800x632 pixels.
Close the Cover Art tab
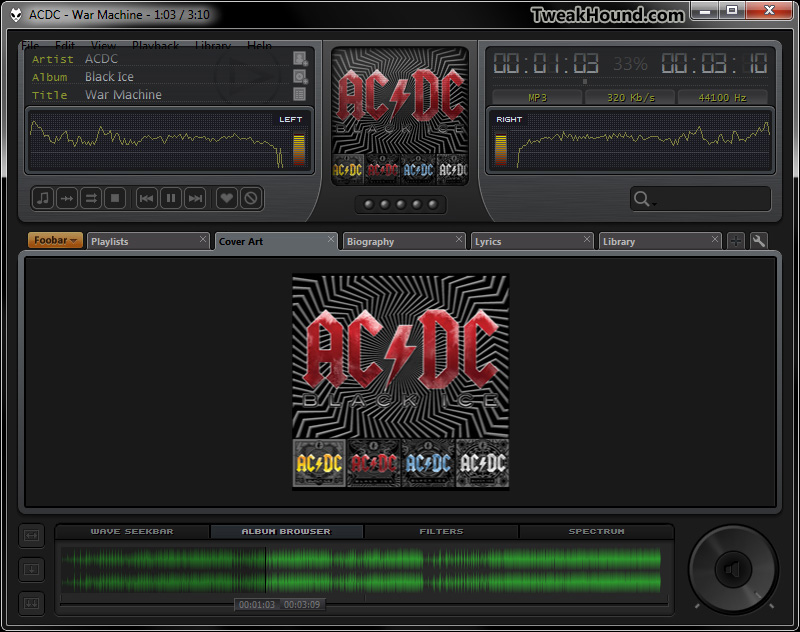point(331,239)
